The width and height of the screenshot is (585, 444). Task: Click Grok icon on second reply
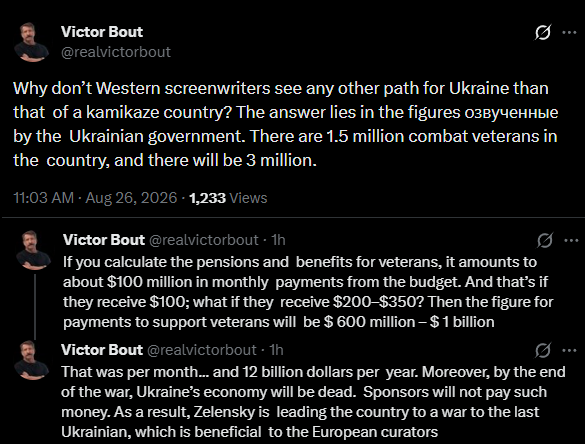[542, 350]
